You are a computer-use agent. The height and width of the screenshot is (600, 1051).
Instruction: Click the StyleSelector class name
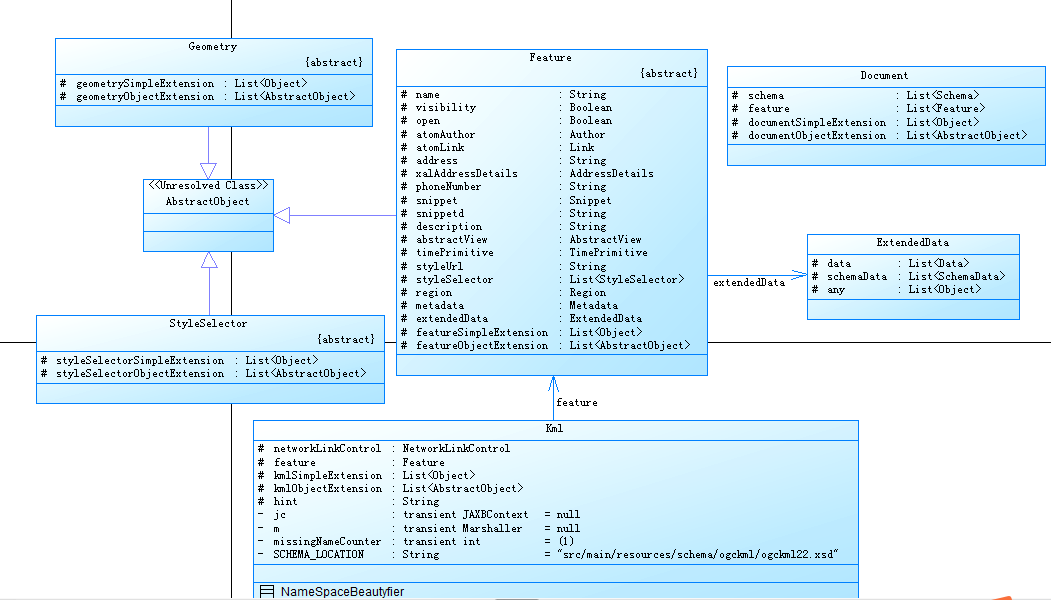click(208, 324)
